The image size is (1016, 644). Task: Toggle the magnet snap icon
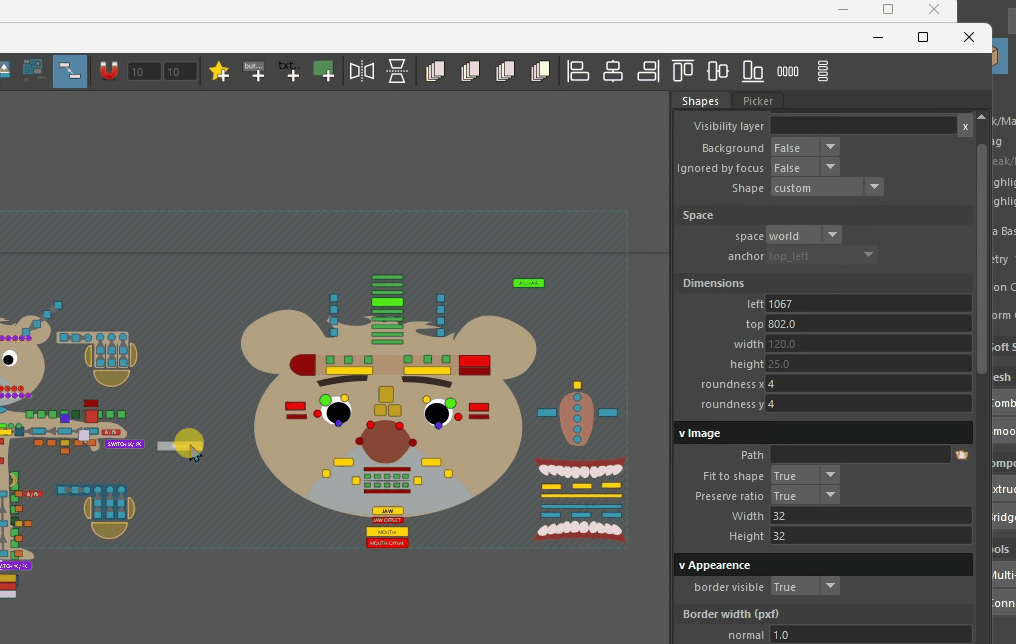pyautogui.click(x=108, y=71)
